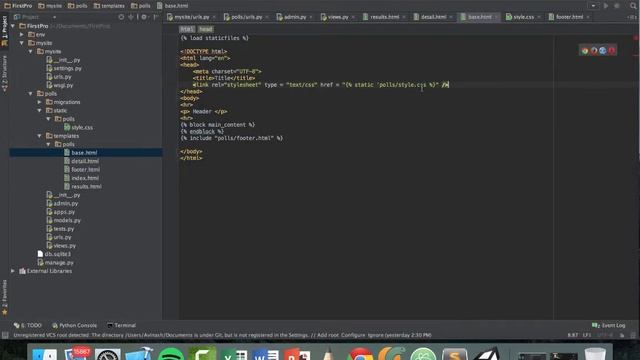This screenshot has height=360, width=640.
Task: Click the collapse-all icon in Project panel
Action: click(x=131, y=17)
